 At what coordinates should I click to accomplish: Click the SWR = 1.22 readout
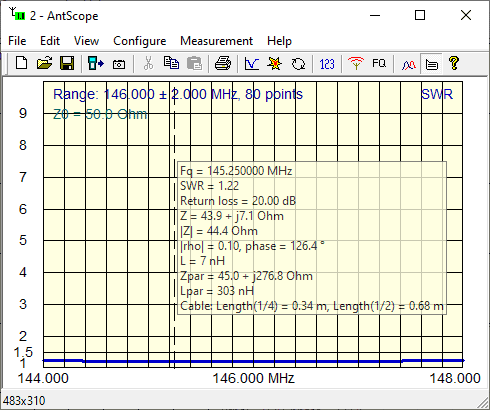coord(210,186)
